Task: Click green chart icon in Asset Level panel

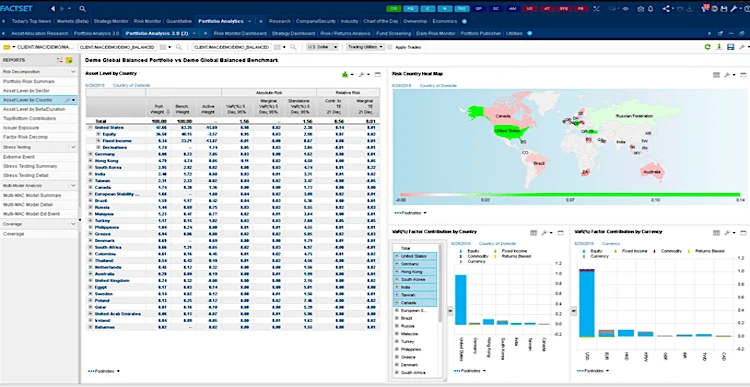Action: pos(345,74)
